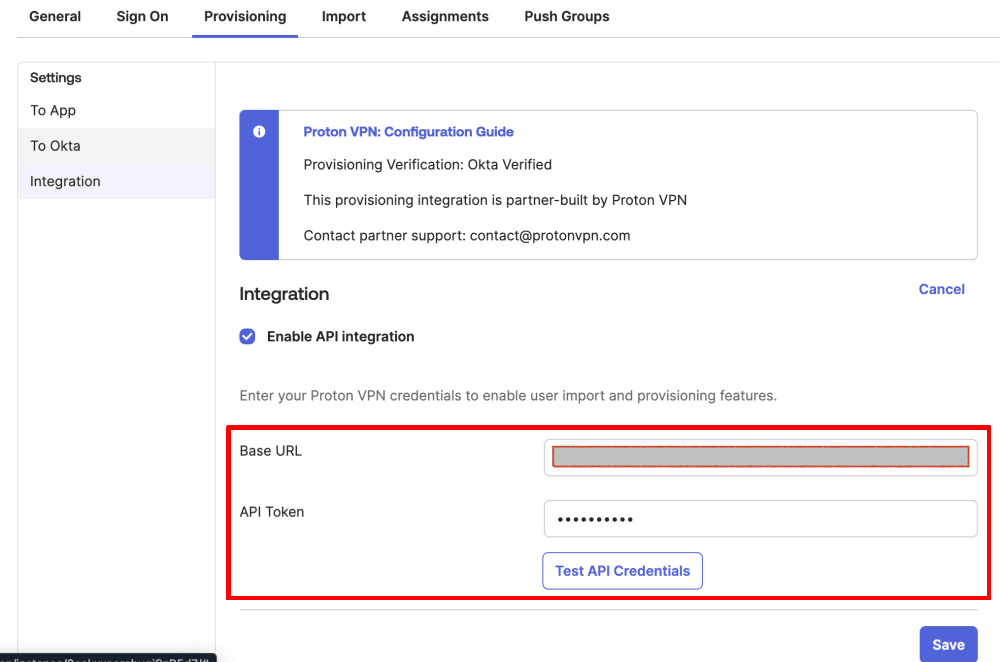Click the Integration heading
Viewport: 1000px width, 662px height.
point(284,294)
